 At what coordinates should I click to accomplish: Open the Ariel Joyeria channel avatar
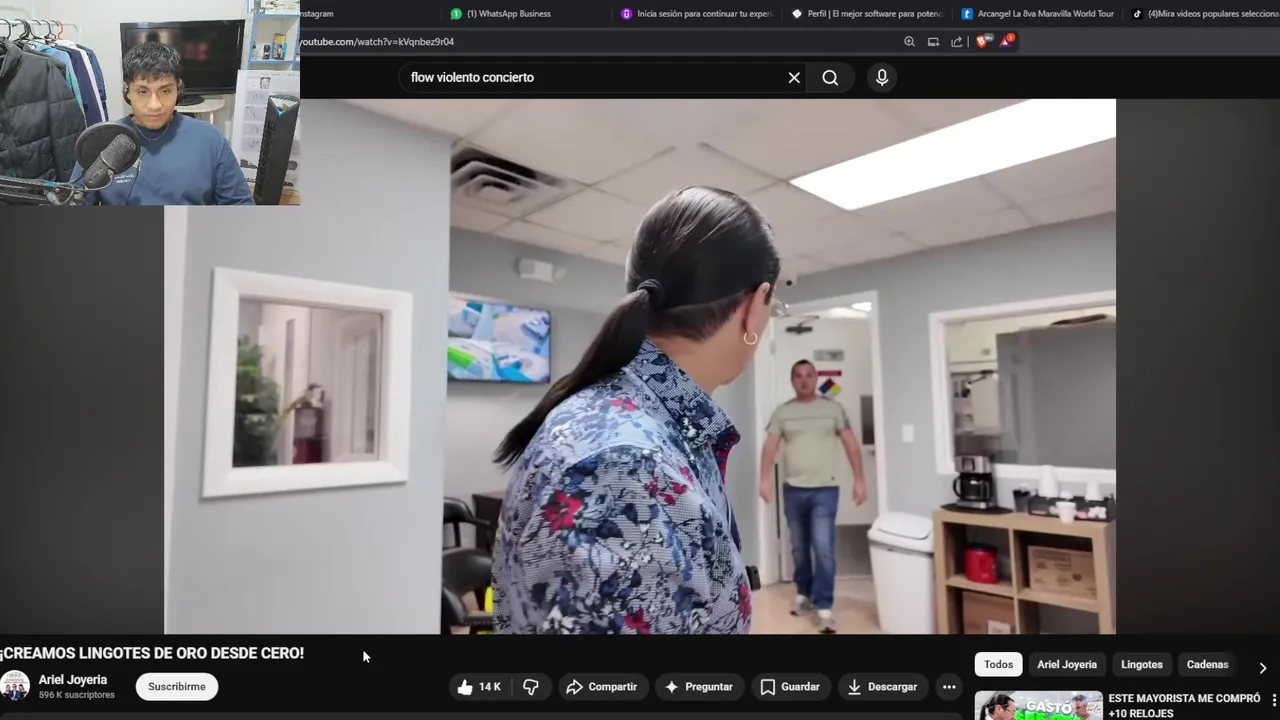point(15,686)
